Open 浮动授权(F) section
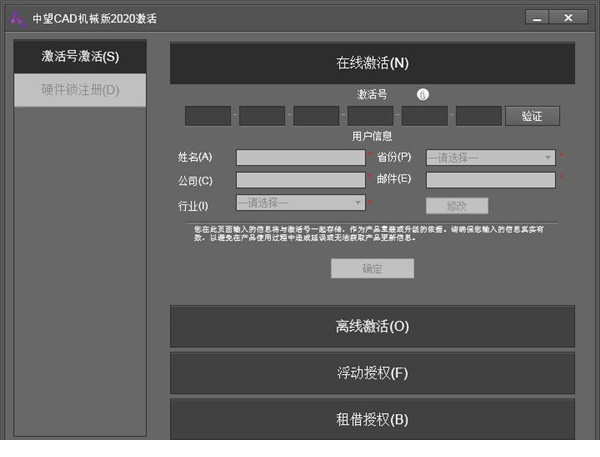600x457 pixels. point(372,373)
